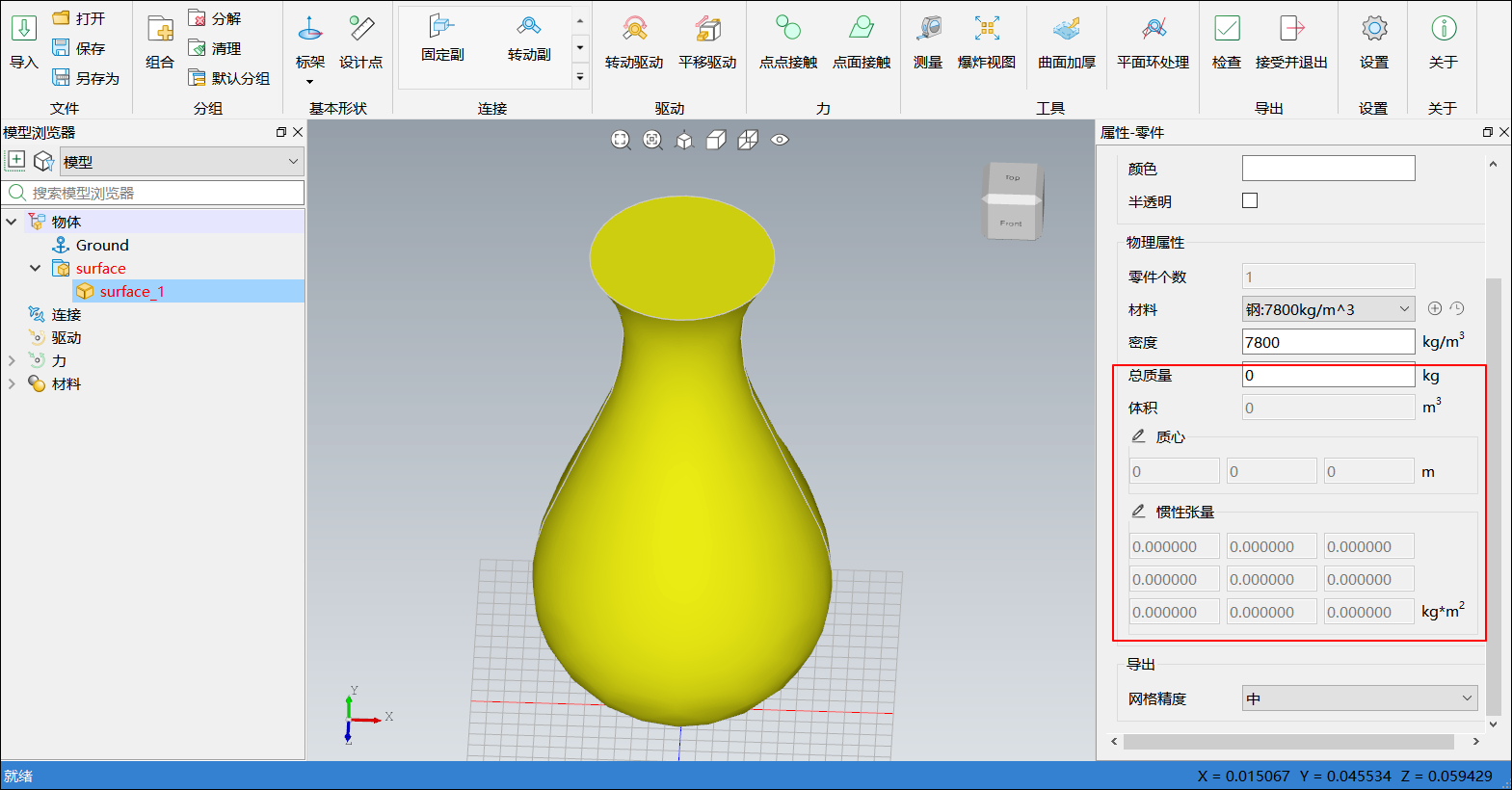Add a 转动驱动 rotation drive

[x=634, y=41]
